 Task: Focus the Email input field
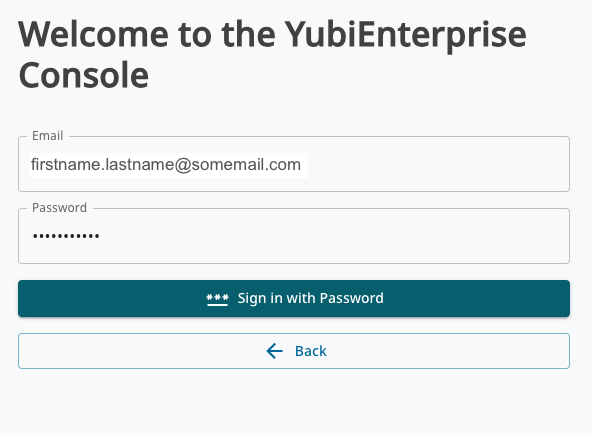(294, 164)
